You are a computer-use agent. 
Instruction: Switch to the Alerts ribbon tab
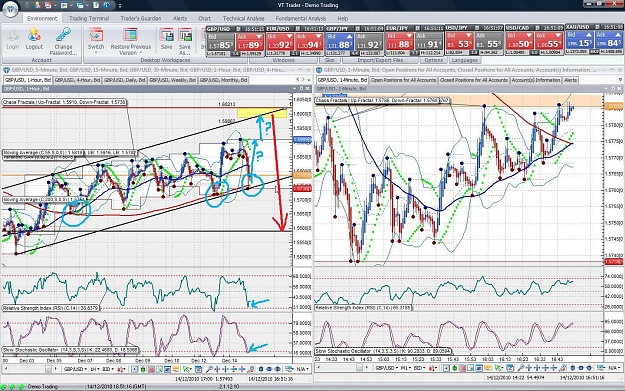click(x=180, y=18)
